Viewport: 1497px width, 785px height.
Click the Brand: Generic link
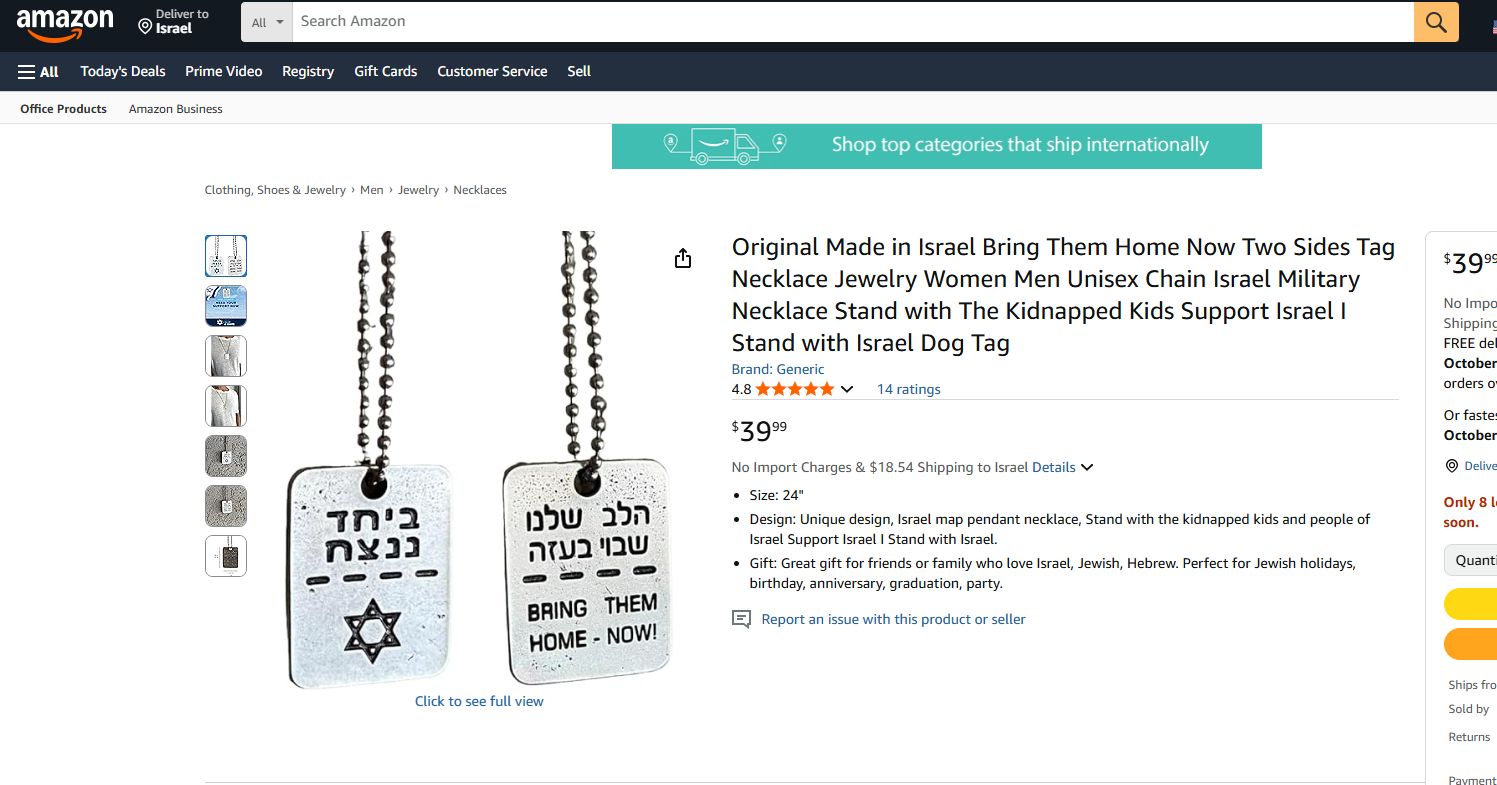click(x=778, y=369)
